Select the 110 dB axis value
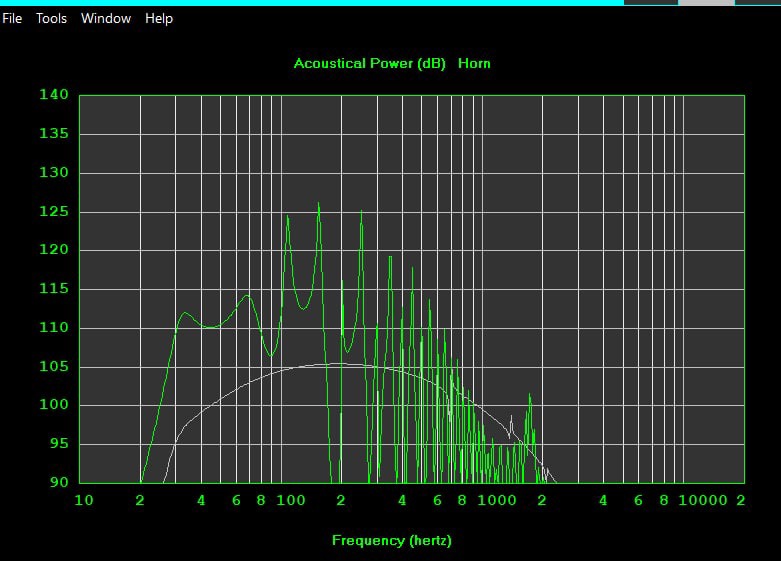This screenshot has height=561, width=781. pos(54,327)
